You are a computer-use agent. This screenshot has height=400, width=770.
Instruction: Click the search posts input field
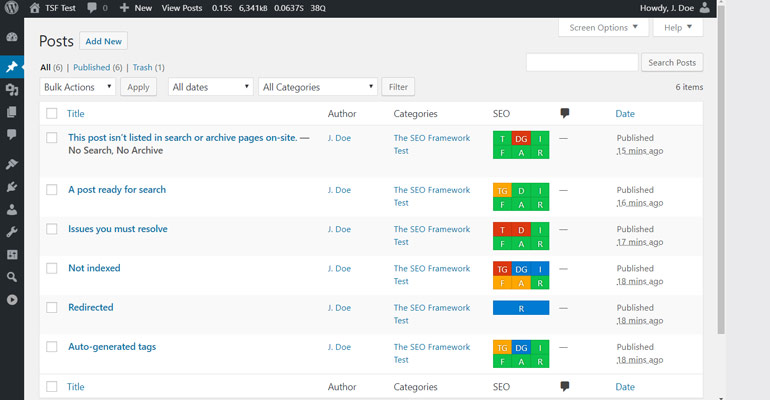click(581, 63)
